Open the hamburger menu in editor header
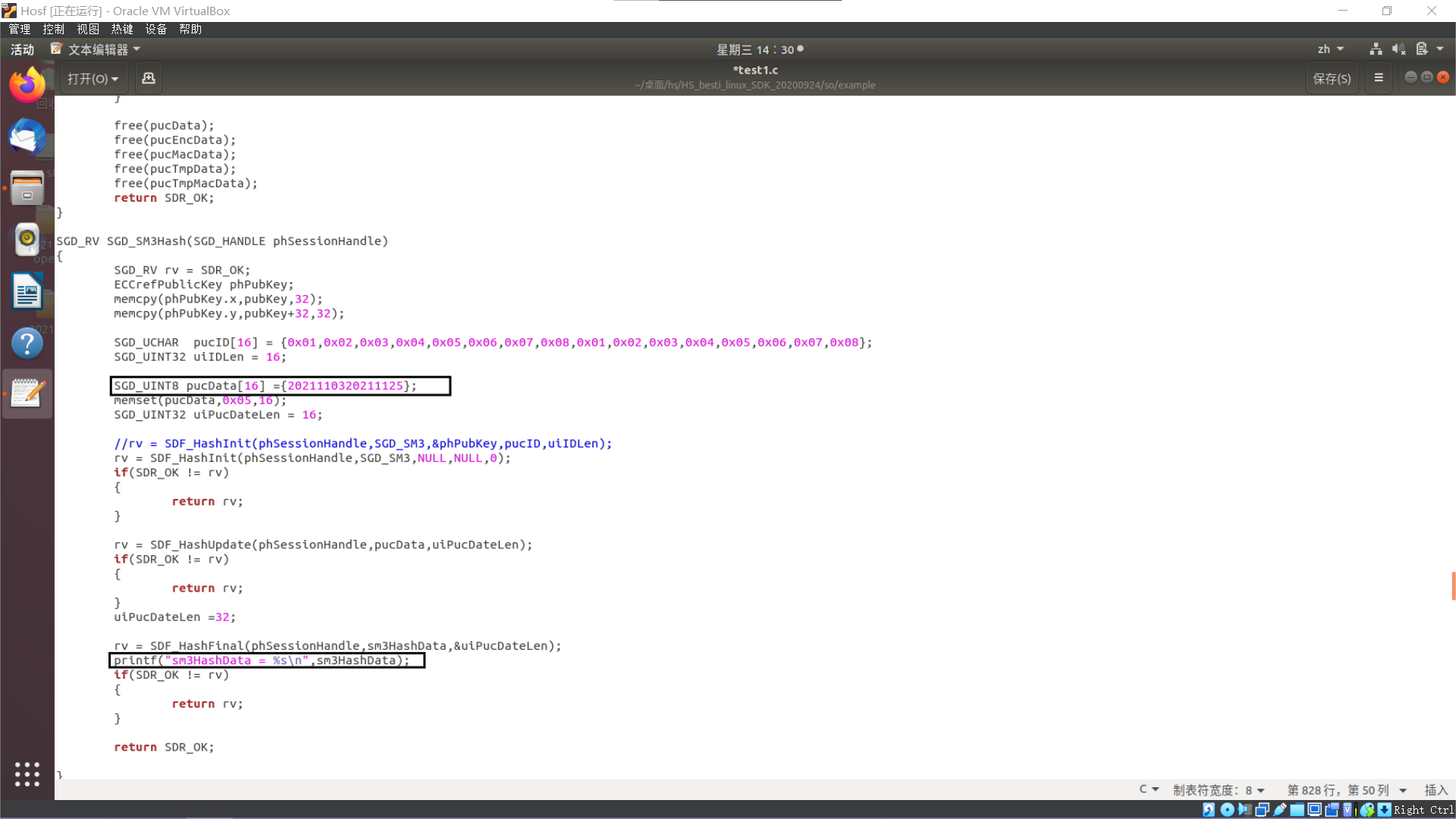This screenshot has height=819, width=1456. pyautogui.click(x=1379, y=78)
